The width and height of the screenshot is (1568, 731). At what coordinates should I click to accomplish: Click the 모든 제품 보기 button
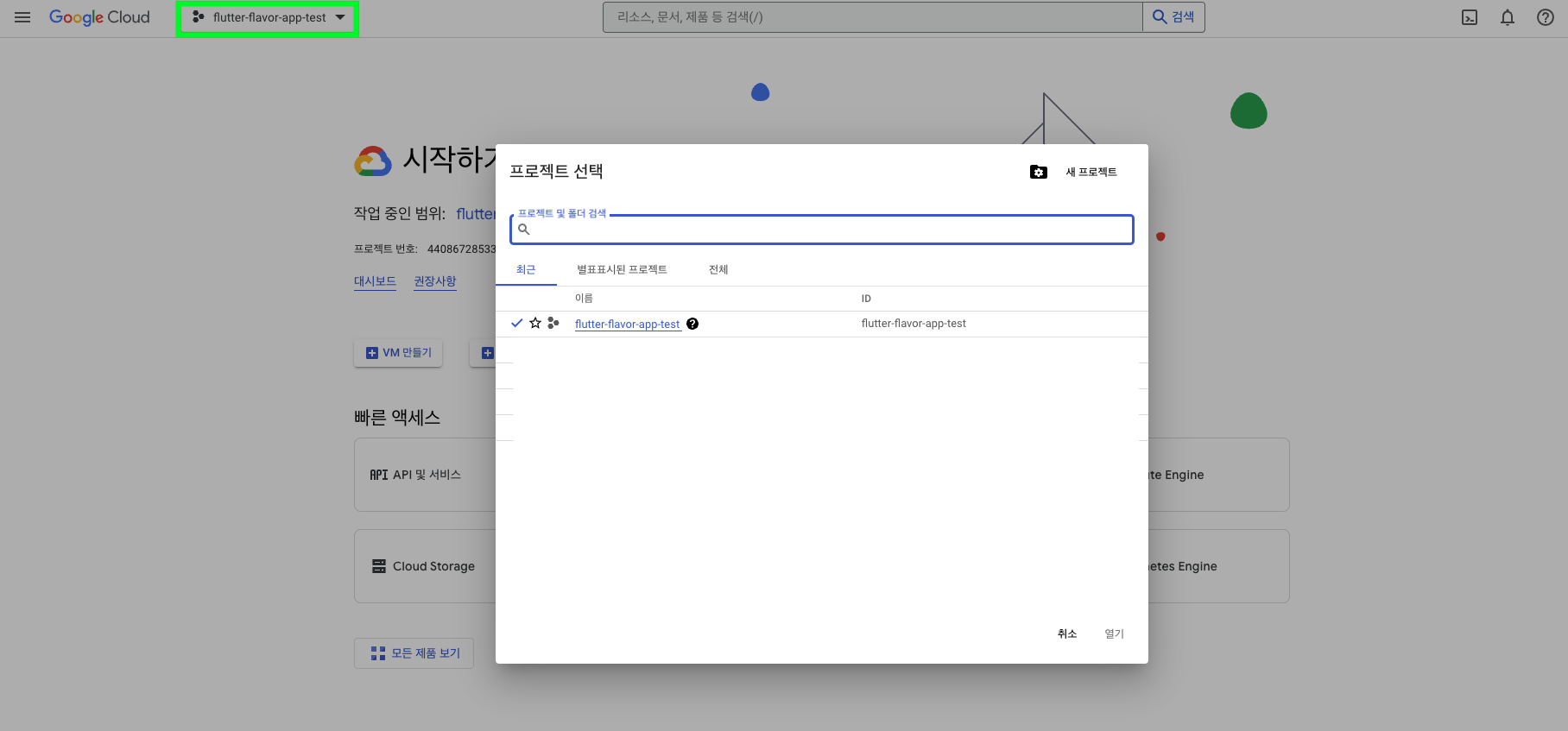point(414,653)
